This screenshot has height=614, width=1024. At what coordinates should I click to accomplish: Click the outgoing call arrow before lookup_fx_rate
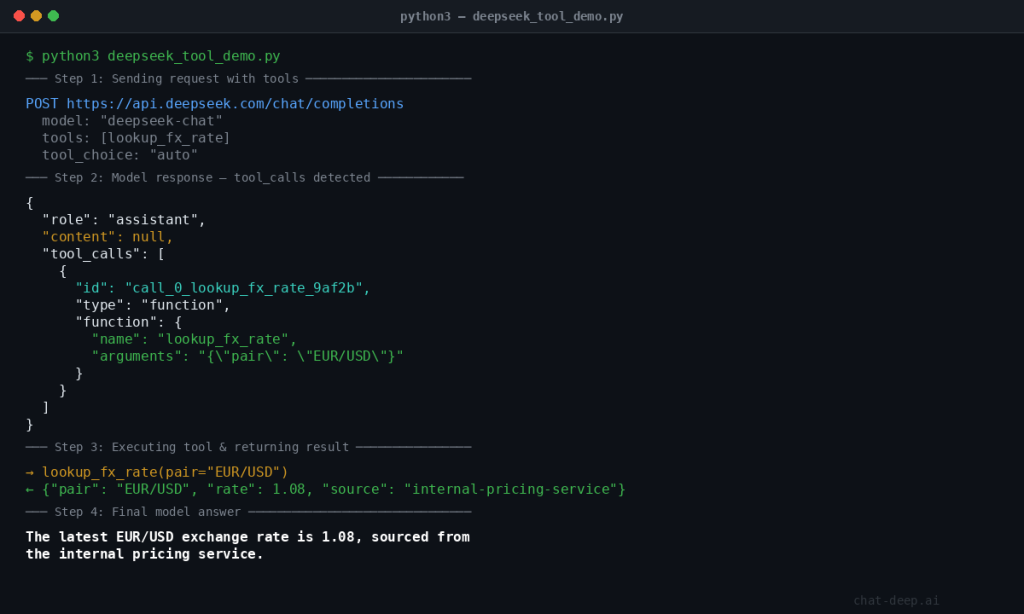pos(29,472)
